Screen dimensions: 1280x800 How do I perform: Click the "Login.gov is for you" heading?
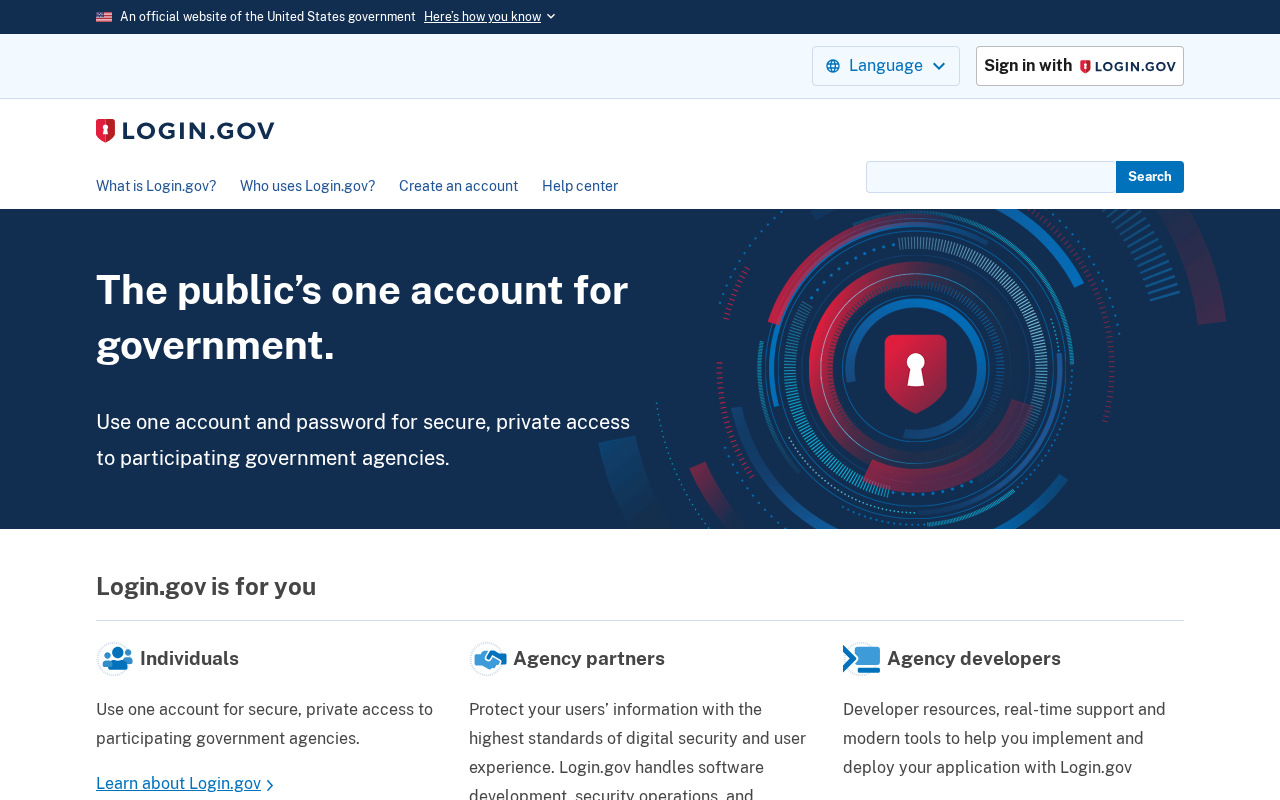(x=206, y=587)
